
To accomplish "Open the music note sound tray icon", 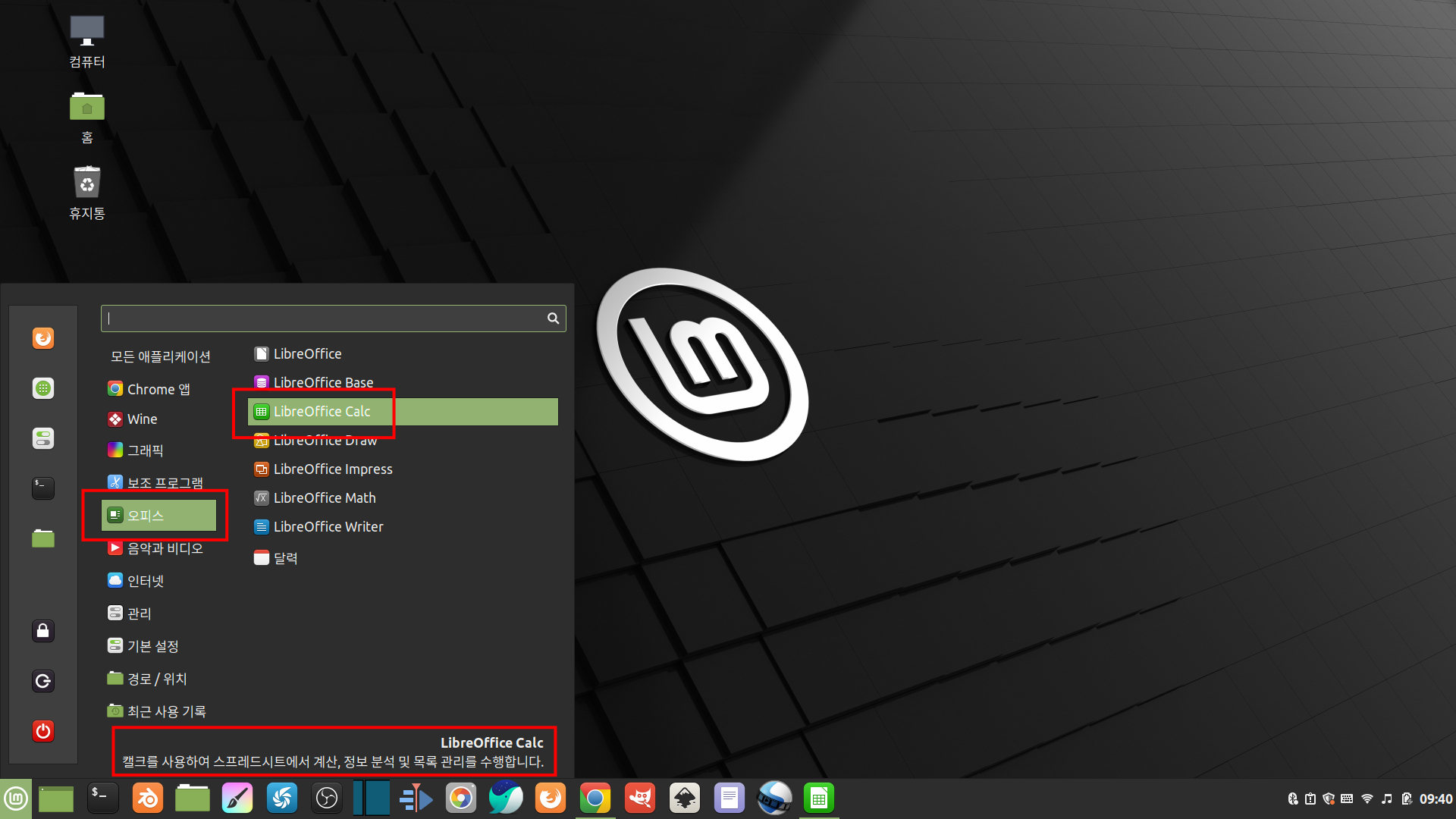I will [1387, 799].
